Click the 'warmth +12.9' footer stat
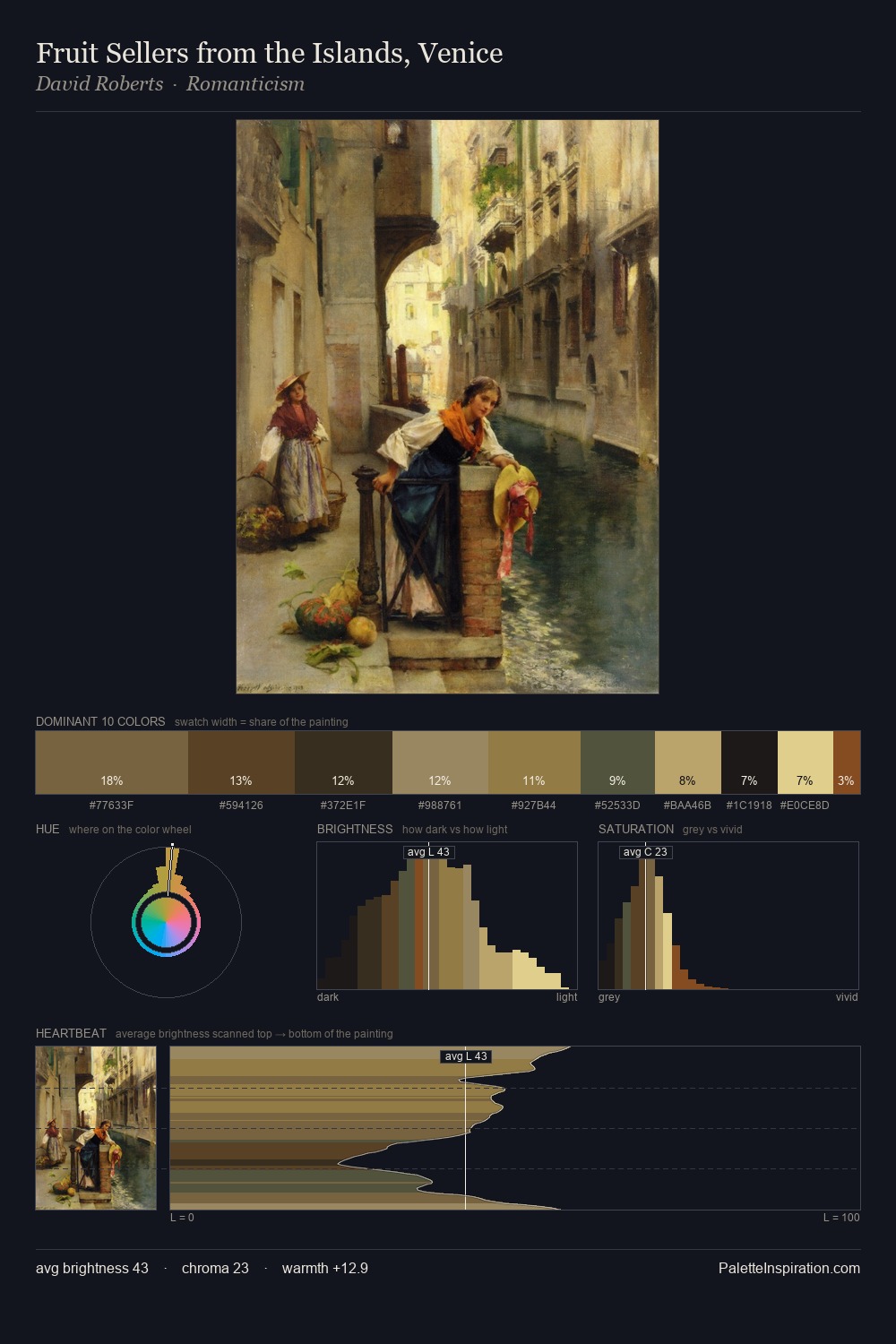This screenshot has height=1344, width=896. coord(325,1268)
